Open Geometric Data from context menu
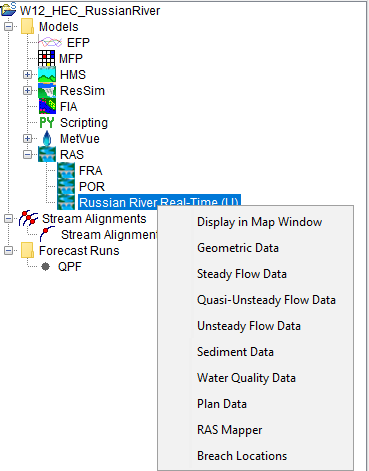369x471 pixels. [238, 248]
